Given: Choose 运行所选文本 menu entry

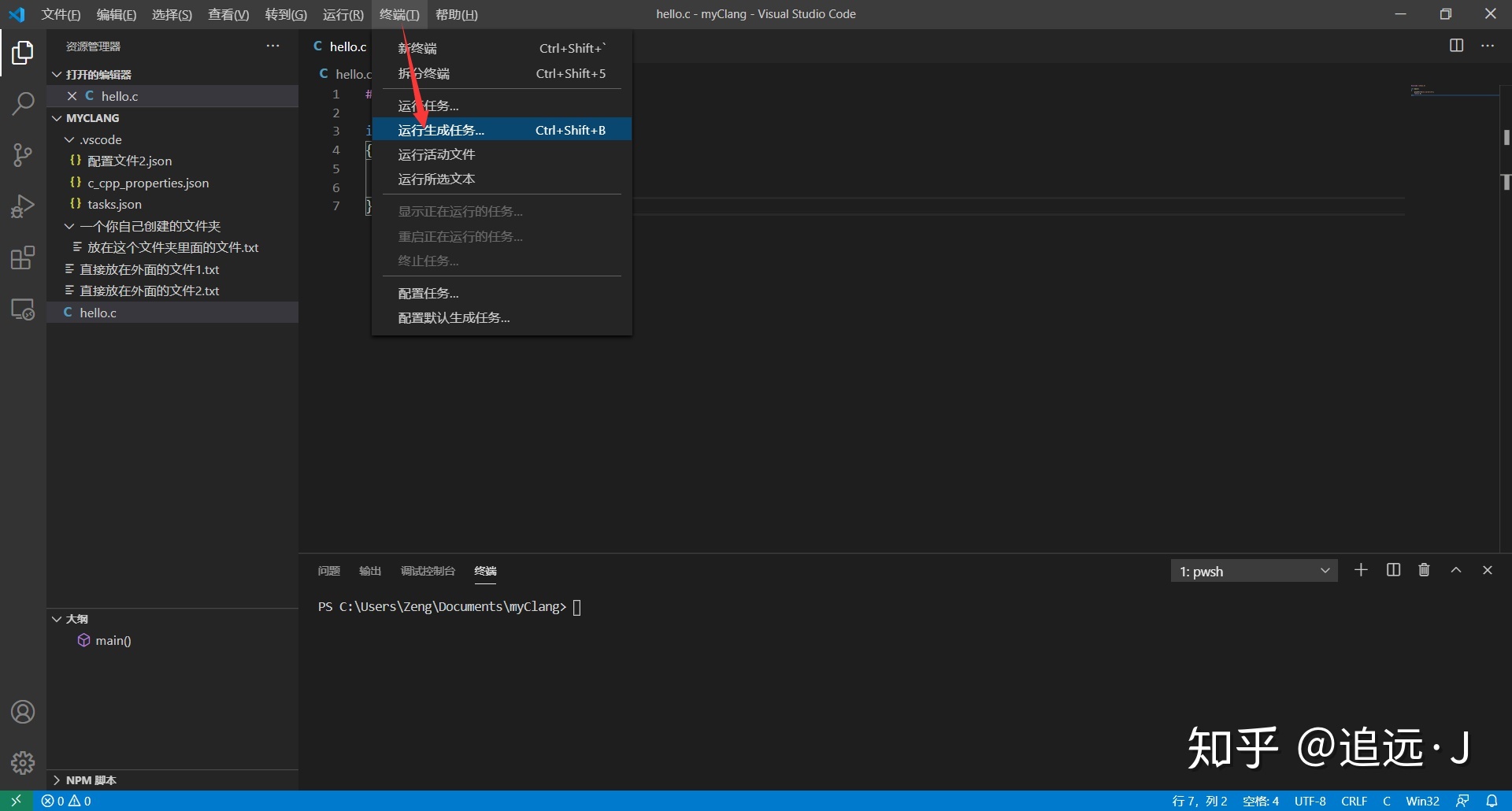Looking at the screenshot, I should [x=502, y=179].
